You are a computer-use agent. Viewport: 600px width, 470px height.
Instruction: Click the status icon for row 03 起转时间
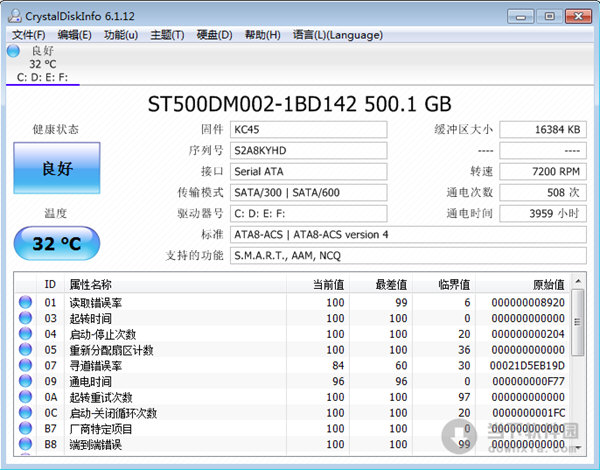click(x=25, y=318)
